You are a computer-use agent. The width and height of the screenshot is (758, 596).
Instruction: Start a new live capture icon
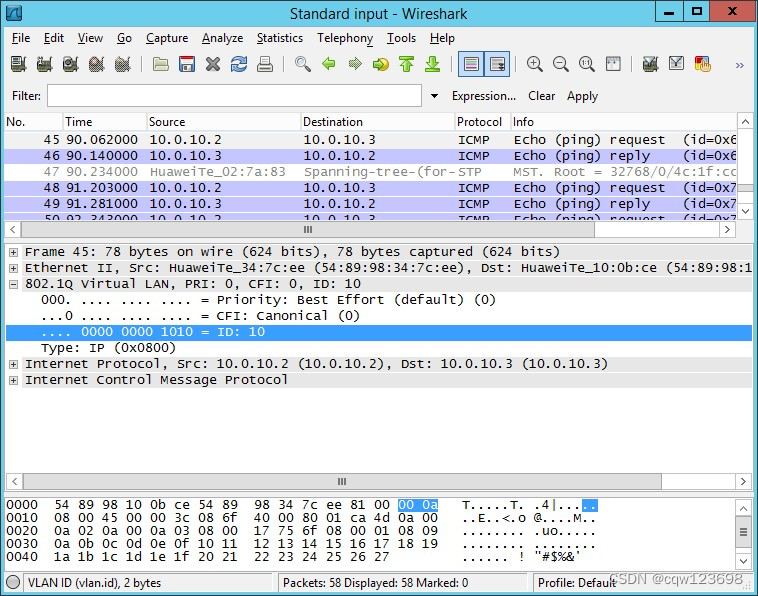coord(71,64)
